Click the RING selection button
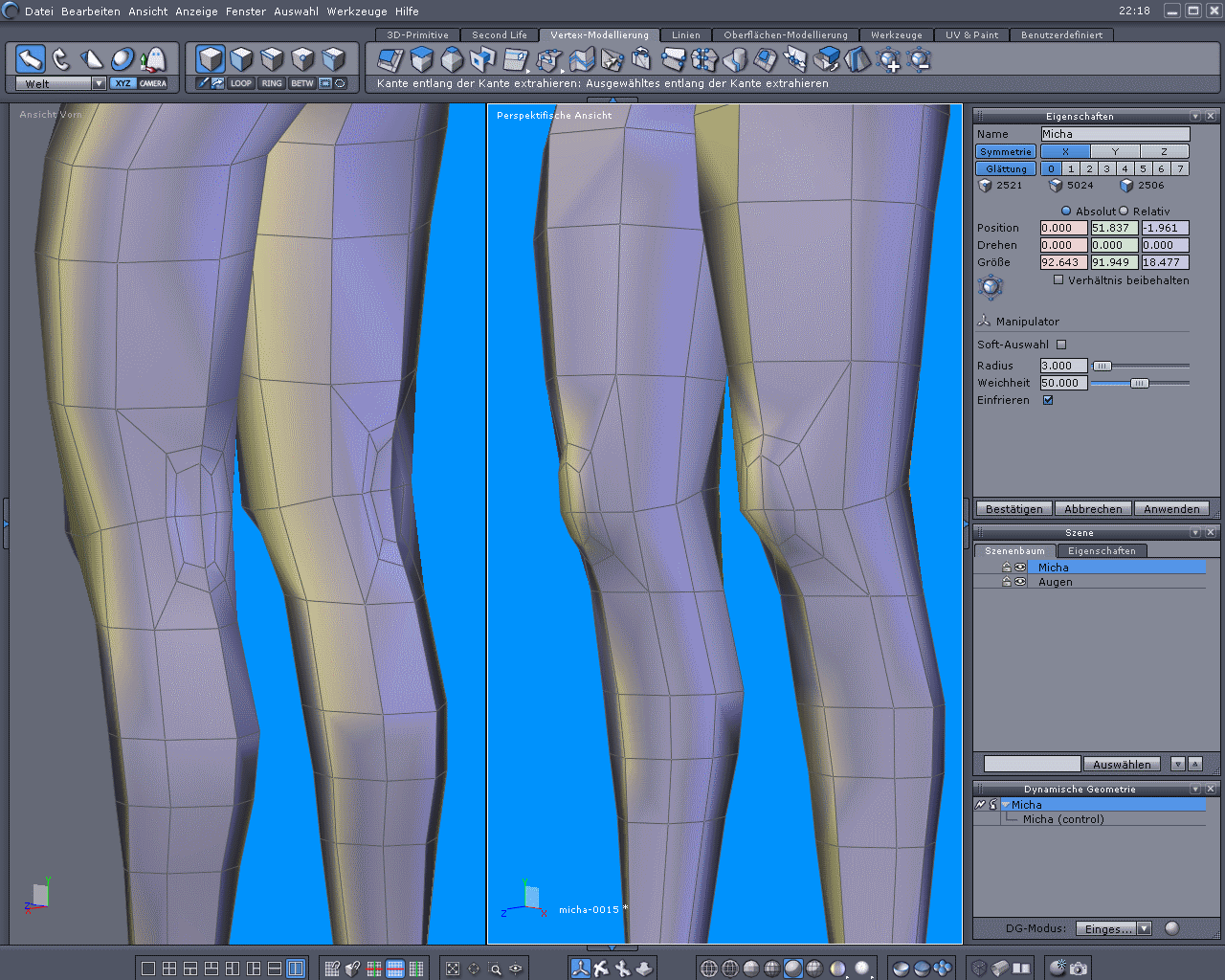The height and width of the screenshot is (980, 1225). [x=272, y=83]
